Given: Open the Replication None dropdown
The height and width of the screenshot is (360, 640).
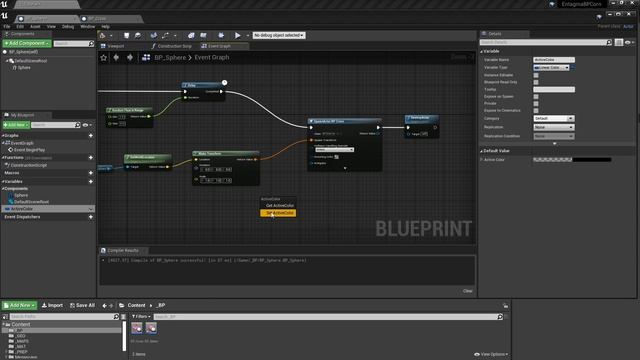Looking at the screenshot, I should point(554,127).
